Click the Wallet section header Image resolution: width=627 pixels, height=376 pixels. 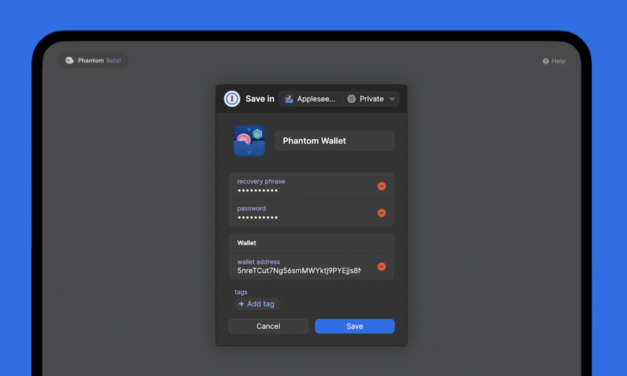coord(247,243)
